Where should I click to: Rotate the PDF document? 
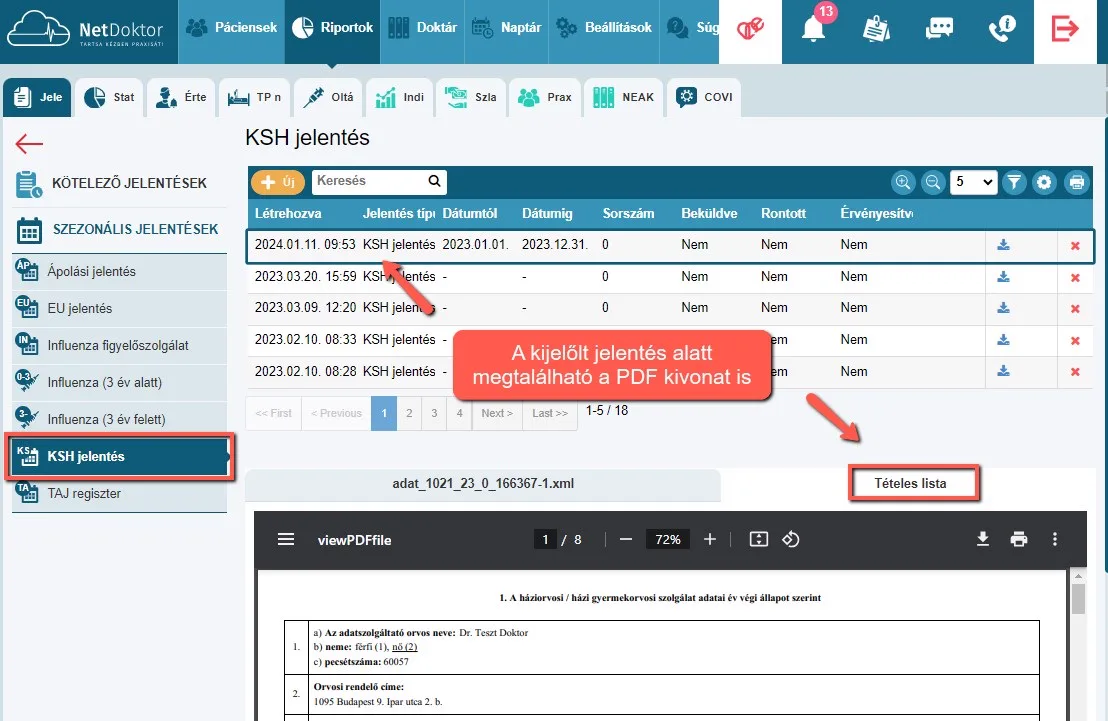click(791, 540)
